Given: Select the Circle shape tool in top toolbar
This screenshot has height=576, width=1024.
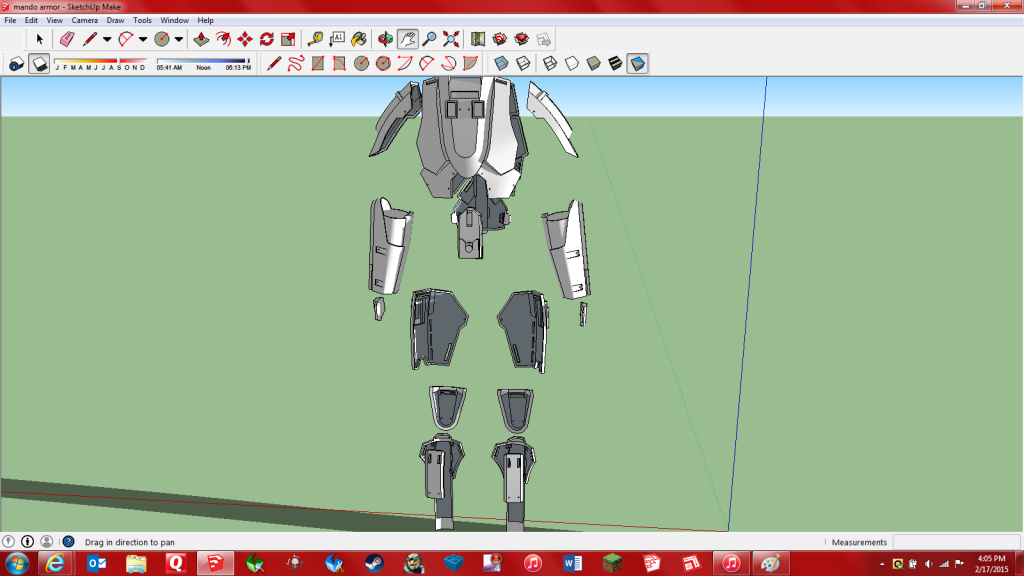Looking at the screenshot, I should coord(161,39).
